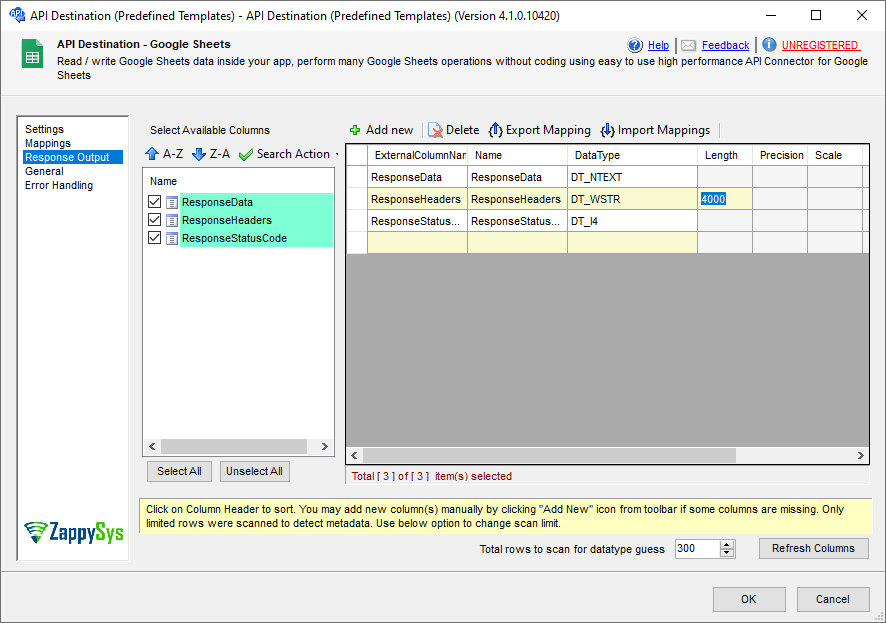Click column icon next to ResponseHeaders
The width and height of the screenshot is (886, 623).
coord(172,220)
